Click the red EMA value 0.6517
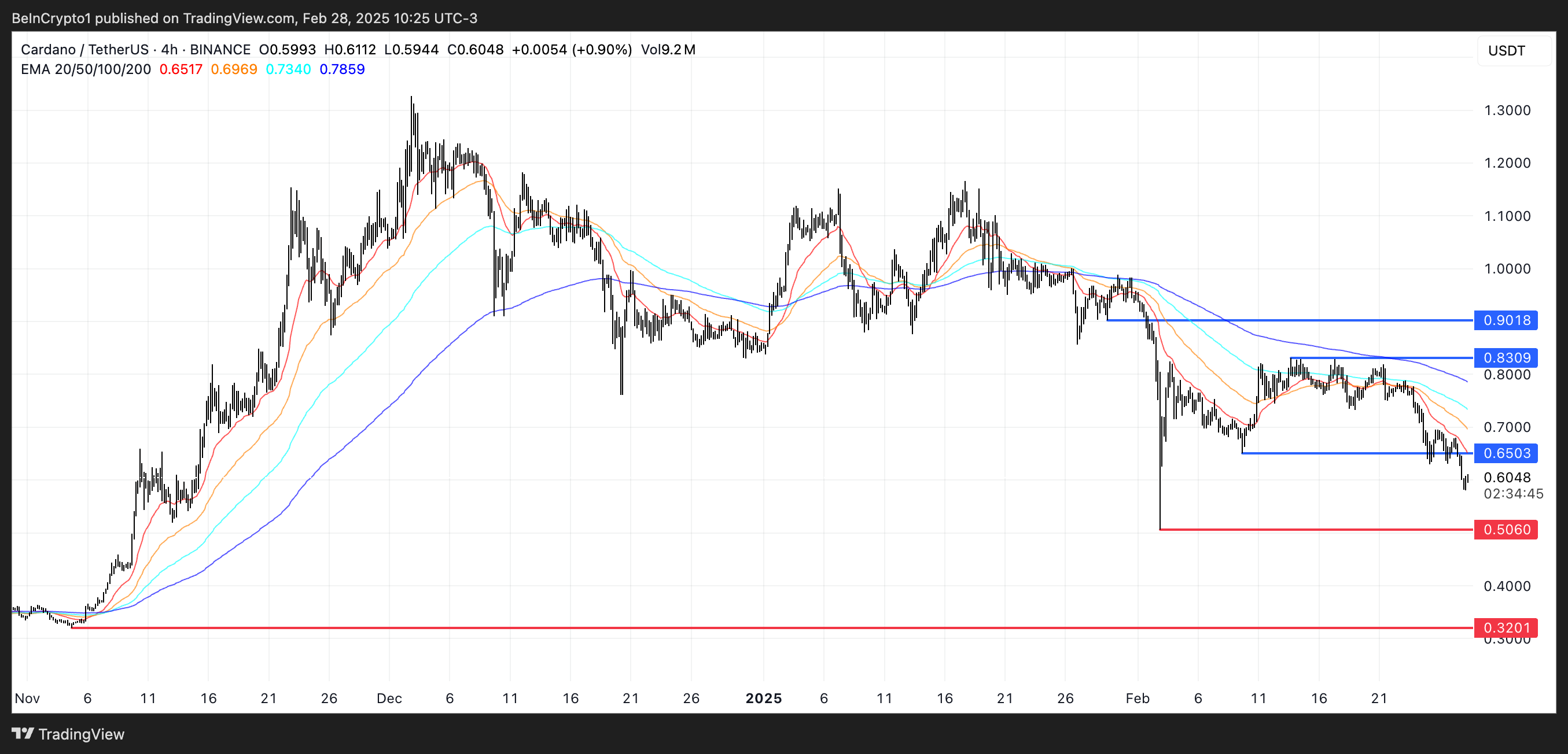The image size is (1568, 754). coord(181,69)
